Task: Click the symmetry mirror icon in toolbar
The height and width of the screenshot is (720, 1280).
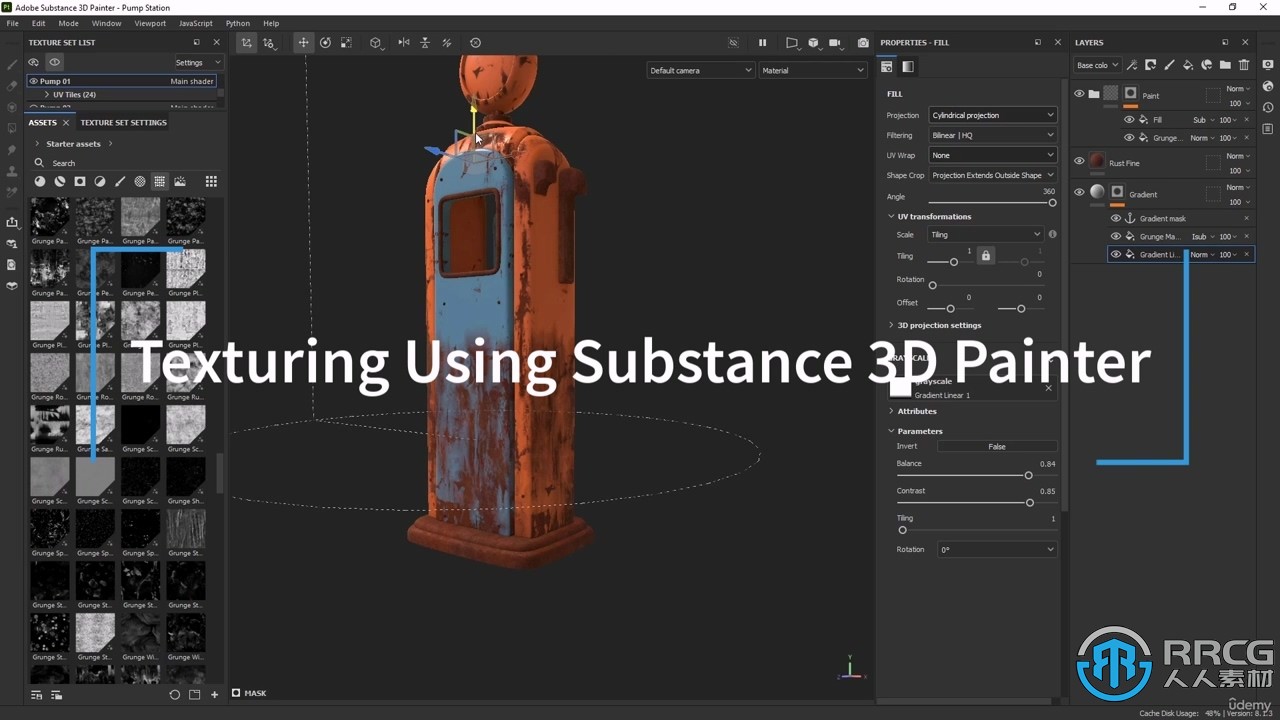Action: coord(404,43)
